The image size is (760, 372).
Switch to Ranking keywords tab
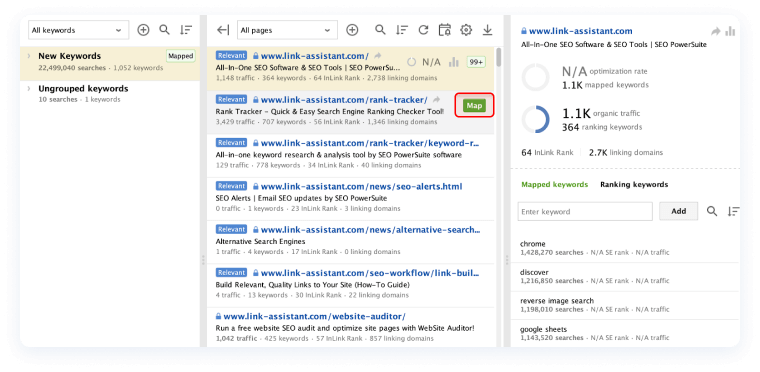point(634,184)
